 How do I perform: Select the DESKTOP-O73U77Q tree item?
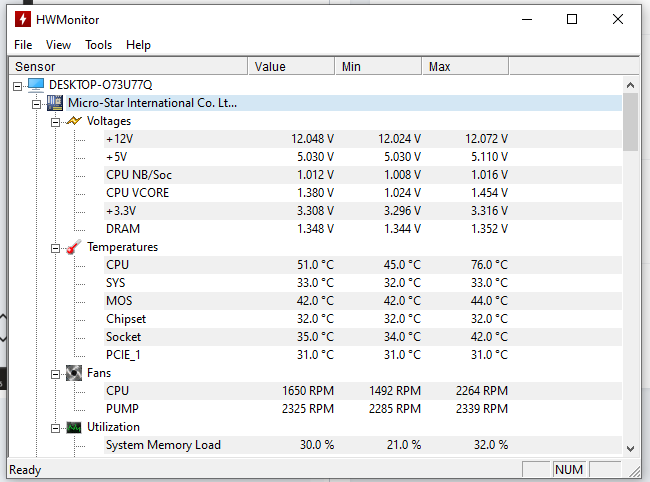[x=101, y=85]
